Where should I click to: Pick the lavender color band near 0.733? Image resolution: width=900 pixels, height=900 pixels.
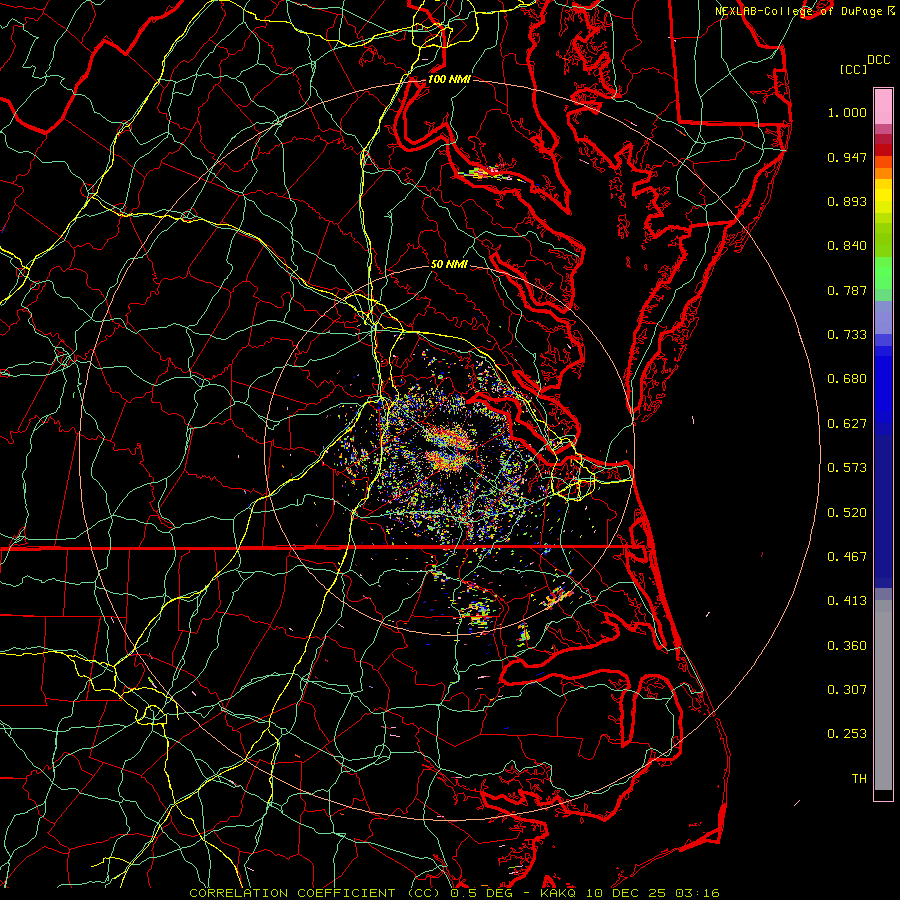click(883, 317)
